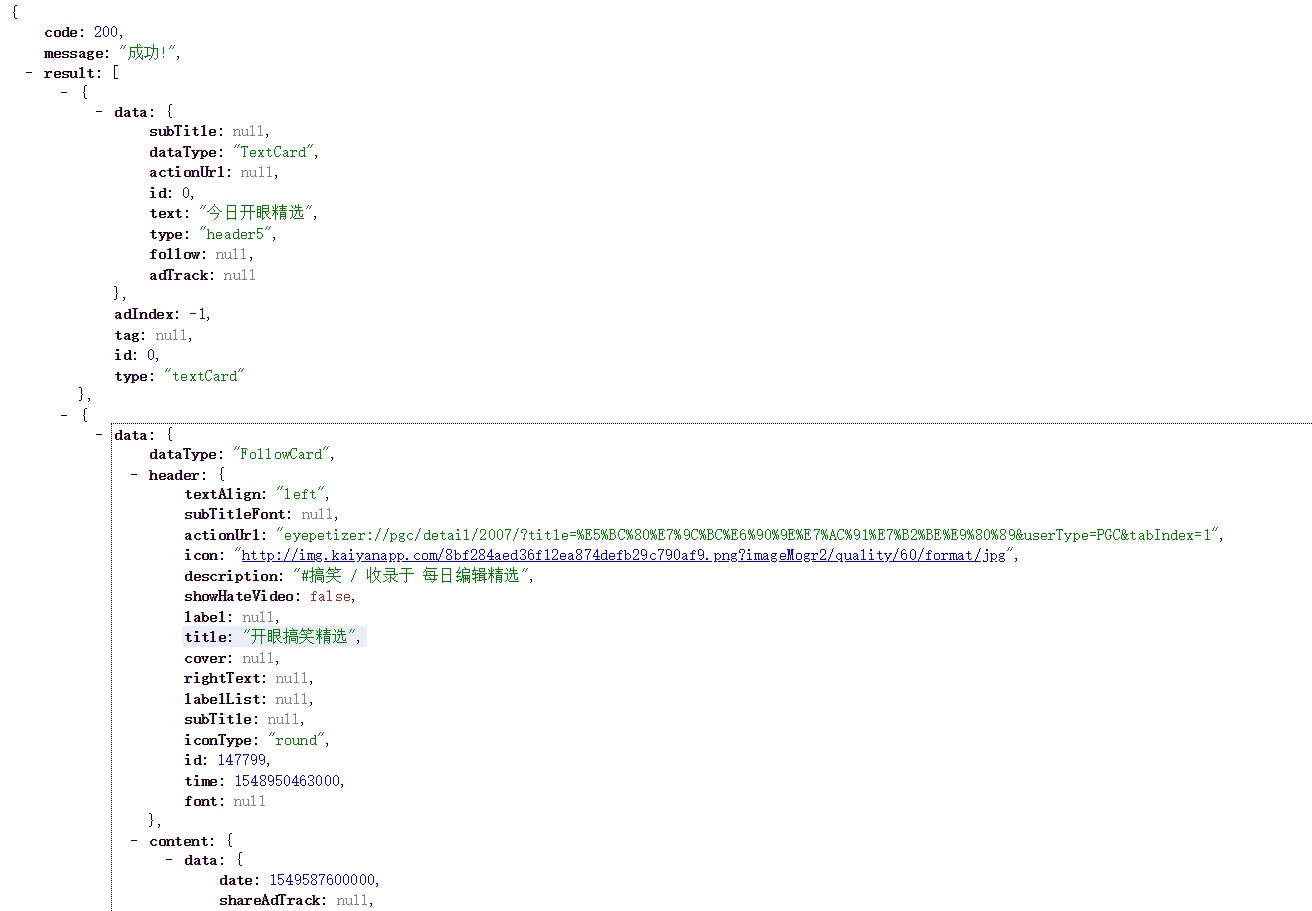
Task: Click the adTrack key
Action: pyautogui.click(x=179, y=275)
